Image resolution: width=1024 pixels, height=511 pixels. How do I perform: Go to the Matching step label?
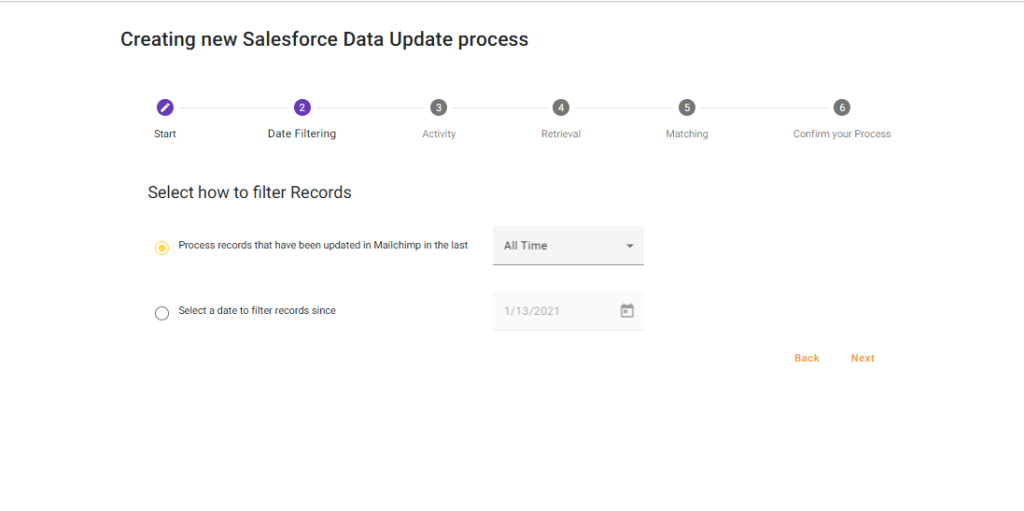pyautogui.click(x=687, y=134)
